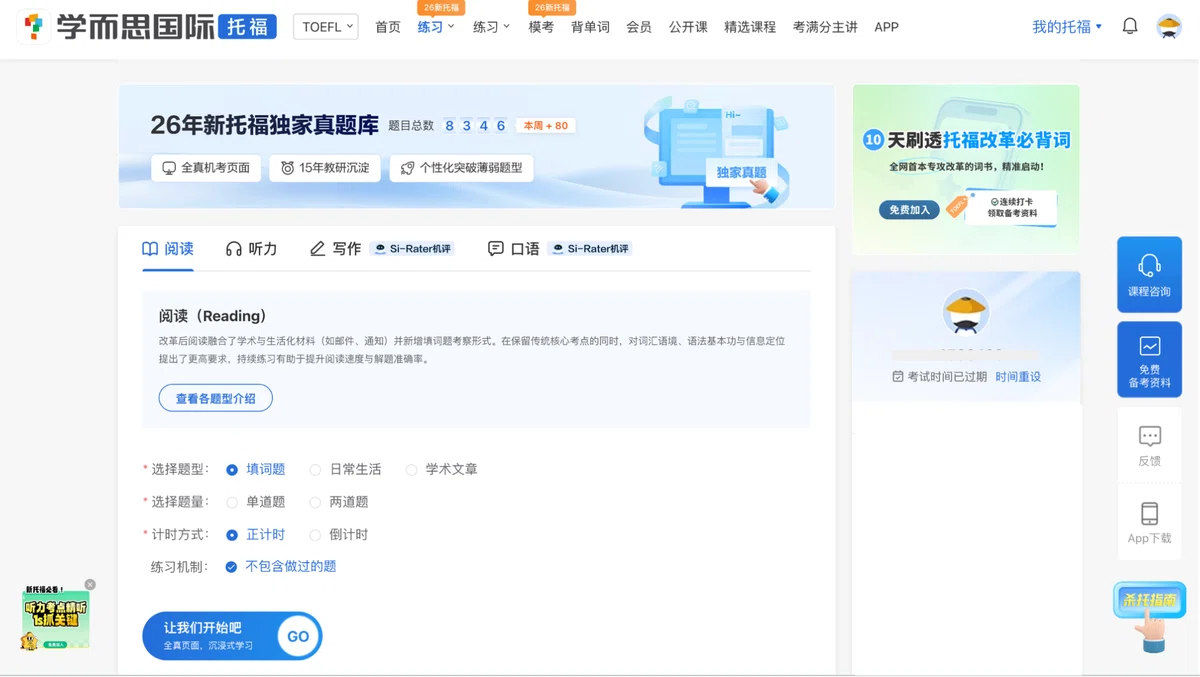Switch to the 听力 tab
Image resolution: width=1200 pixels, height=677 pixels.
252,248
